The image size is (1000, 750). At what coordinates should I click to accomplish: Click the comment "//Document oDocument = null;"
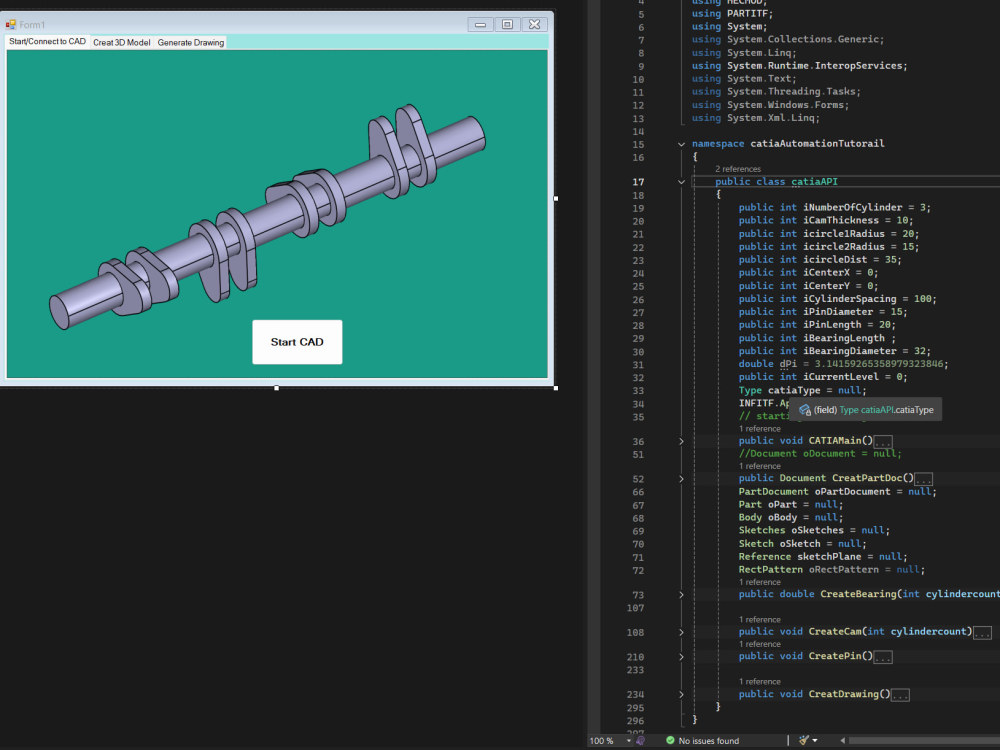(820, 454)
